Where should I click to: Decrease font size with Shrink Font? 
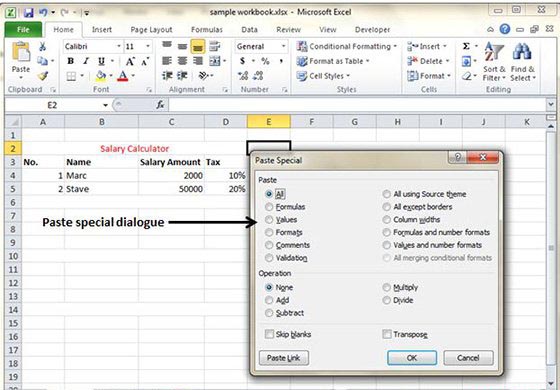tap(145, 61)
